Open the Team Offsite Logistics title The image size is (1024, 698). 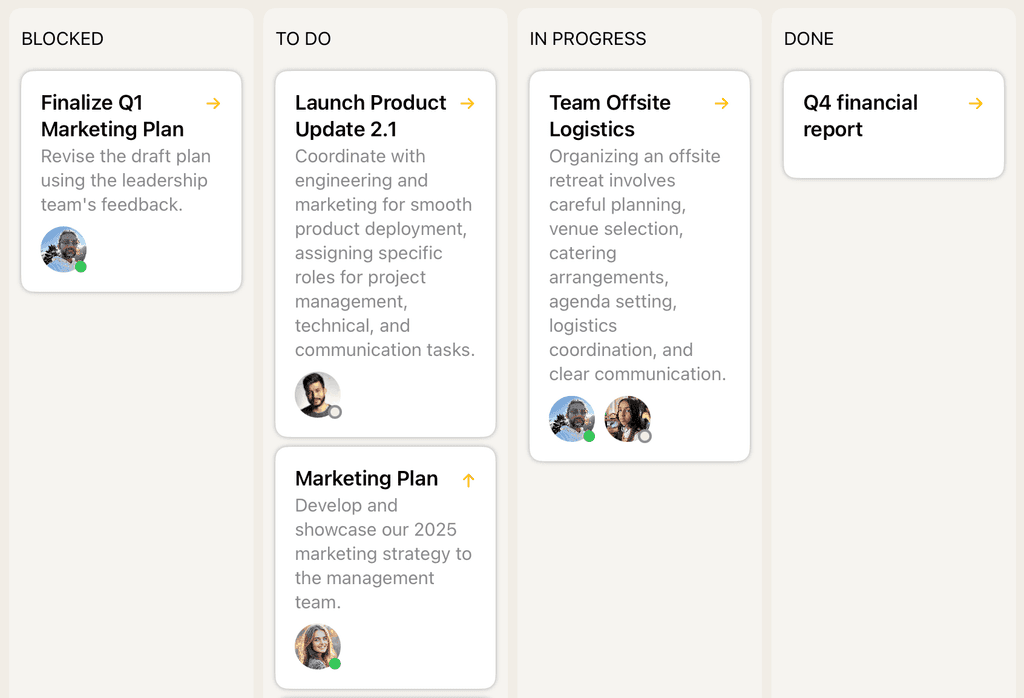tap(609, 116)
